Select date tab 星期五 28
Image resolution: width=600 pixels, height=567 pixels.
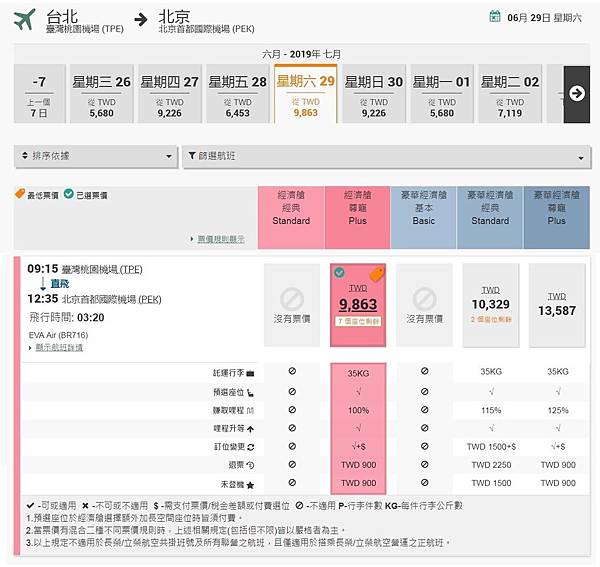point(238,94)
